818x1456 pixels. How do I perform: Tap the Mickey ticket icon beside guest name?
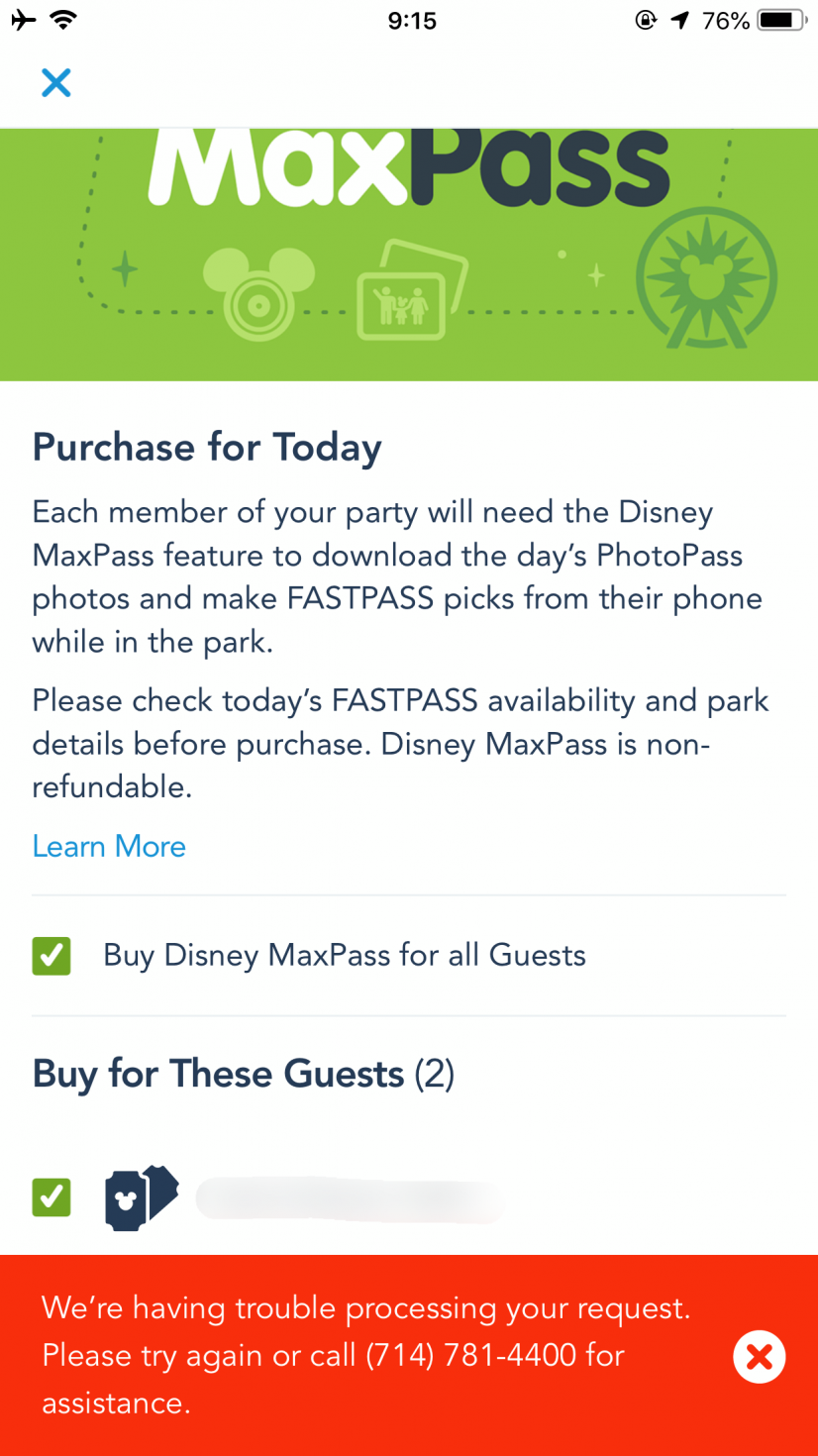pos(142,1197)
